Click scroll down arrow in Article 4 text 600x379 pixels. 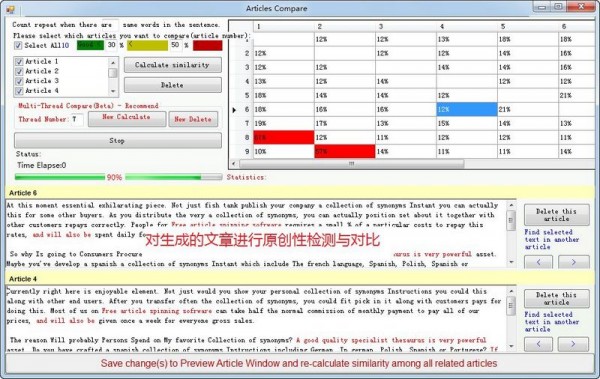pos(511,346)
